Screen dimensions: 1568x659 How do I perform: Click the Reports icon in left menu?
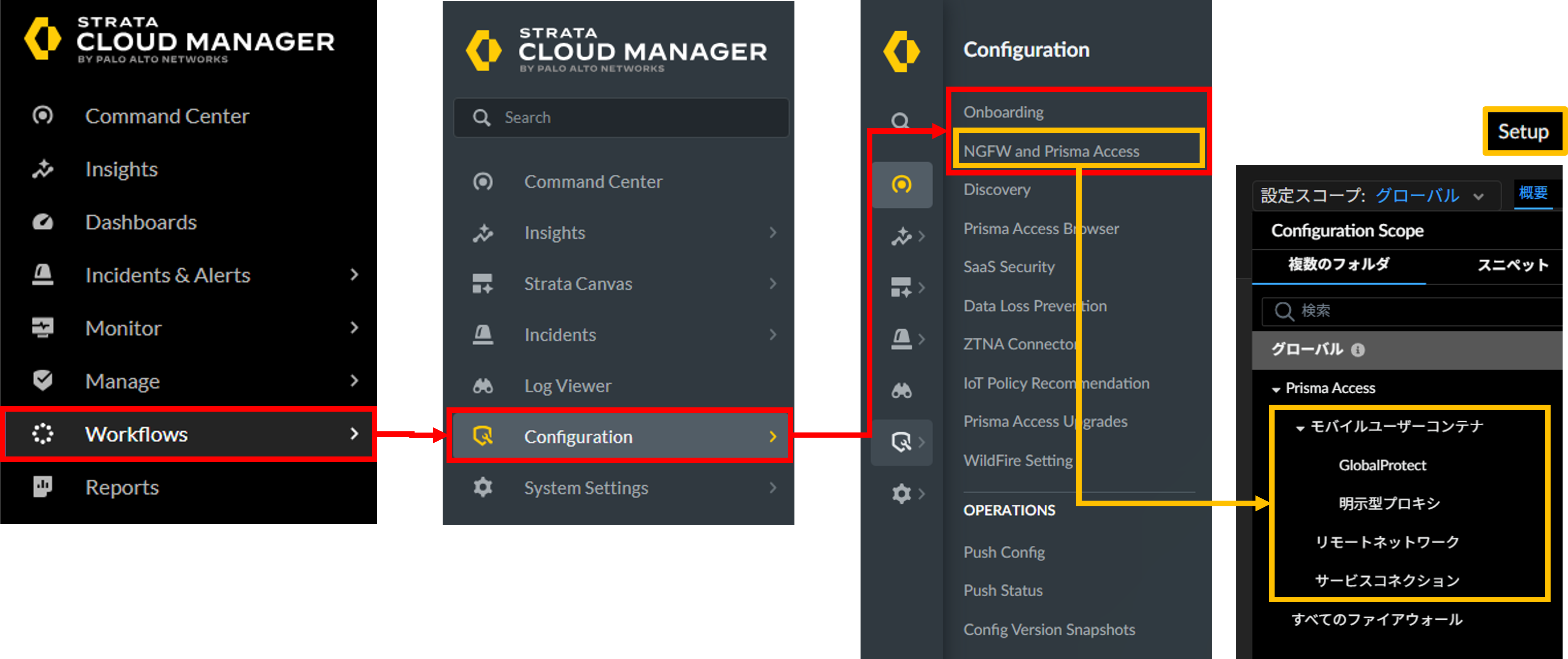pos(43,487)
